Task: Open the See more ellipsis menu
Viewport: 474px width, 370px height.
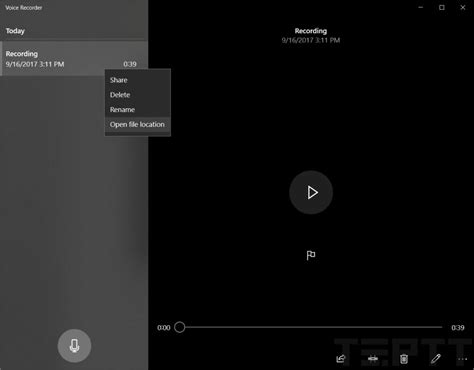Action: (x=462, y=359)
